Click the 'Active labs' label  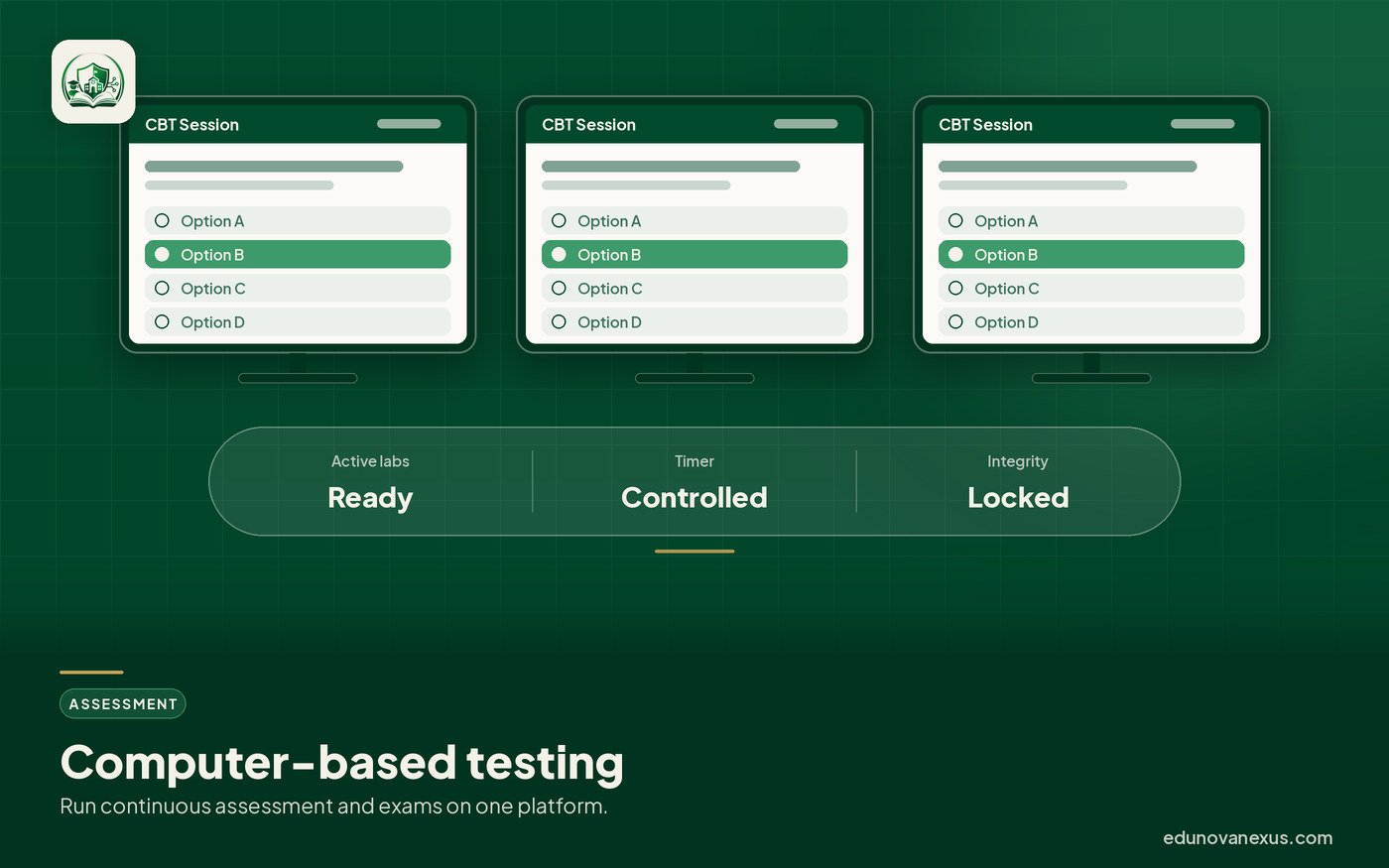point(370,461)
